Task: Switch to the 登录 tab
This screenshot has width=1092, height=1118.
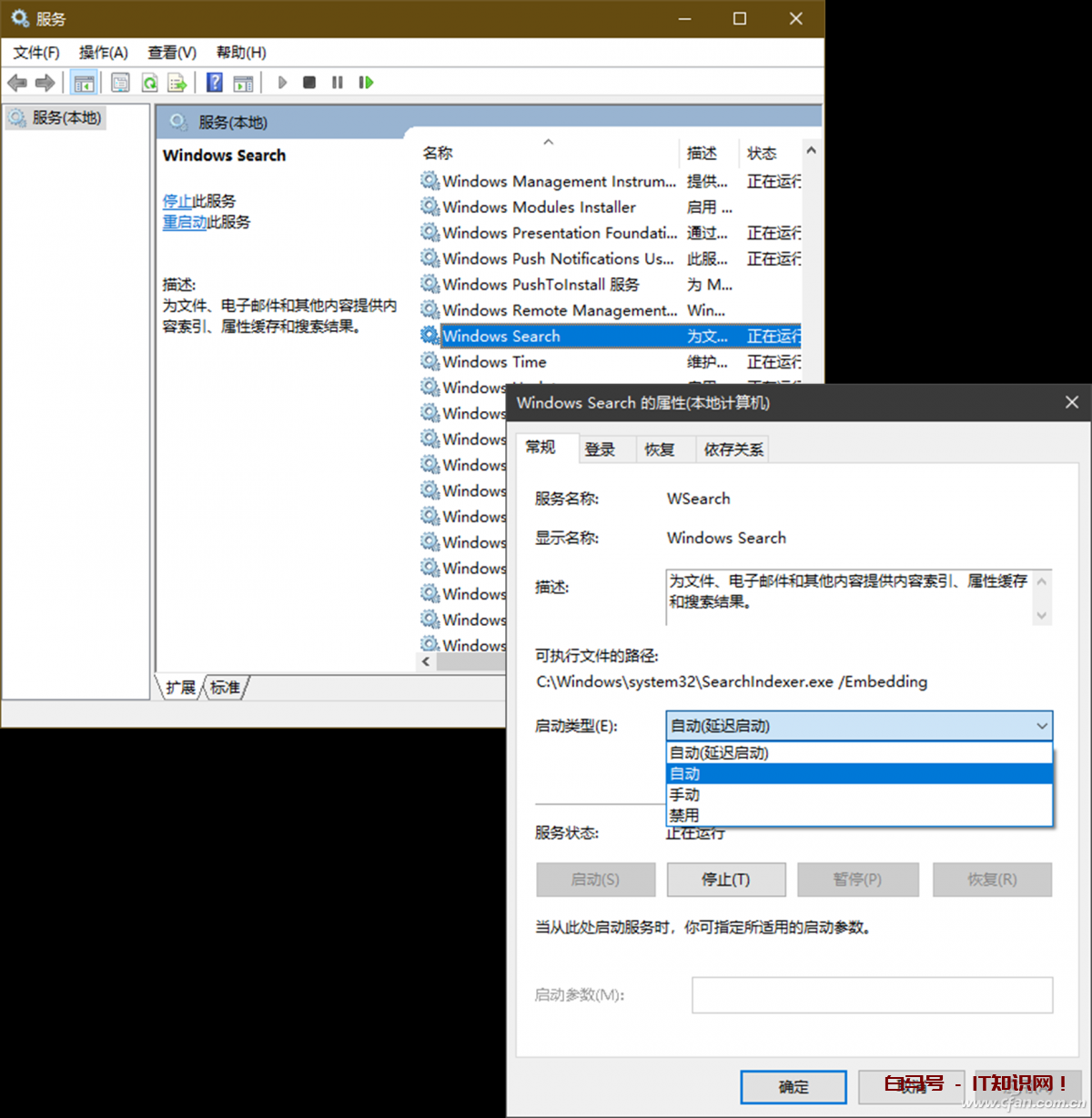Action: 600,449
